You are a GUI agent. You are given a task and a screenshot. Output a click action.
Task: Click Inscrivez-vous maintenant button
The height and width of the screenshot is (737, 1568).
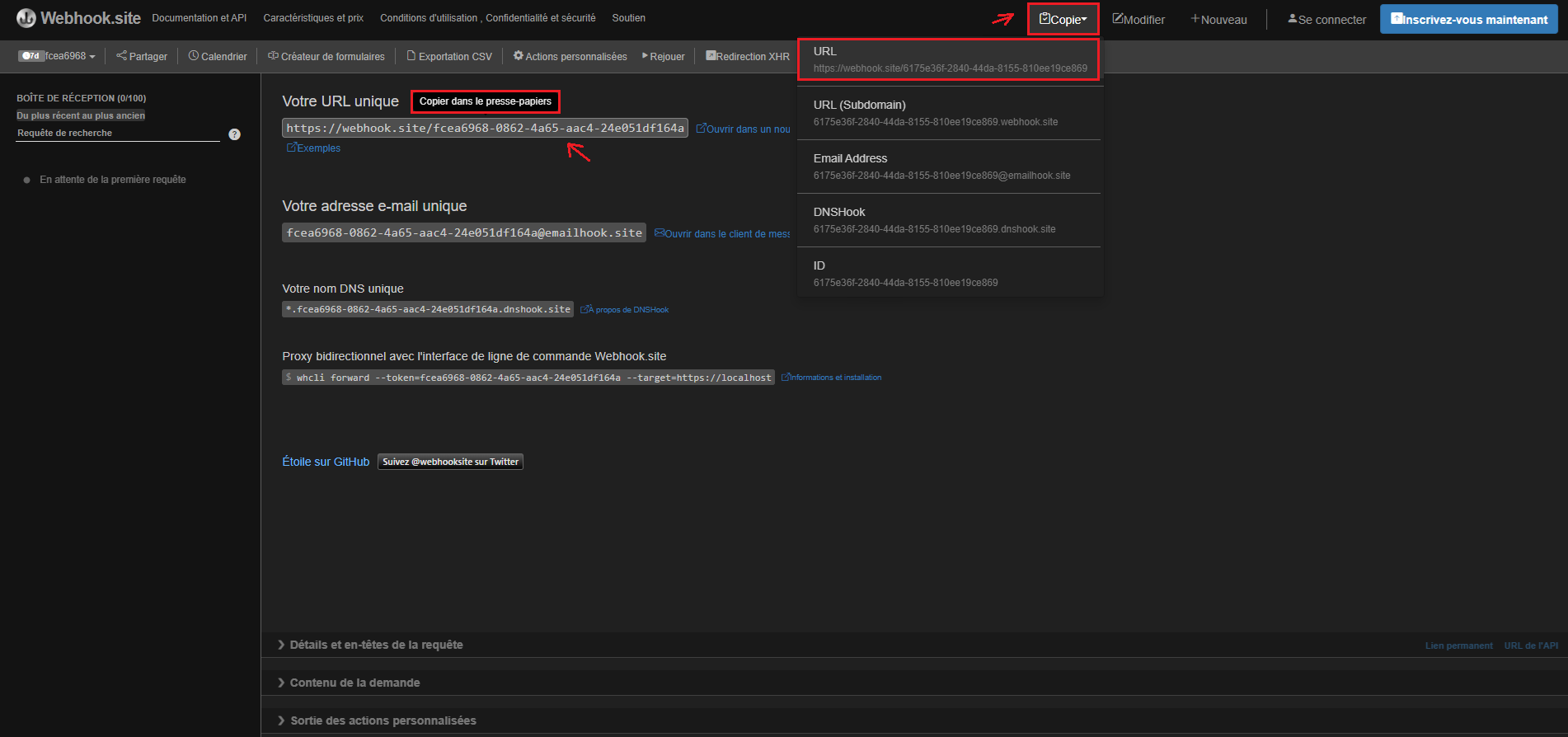(x=1468, y=19)
